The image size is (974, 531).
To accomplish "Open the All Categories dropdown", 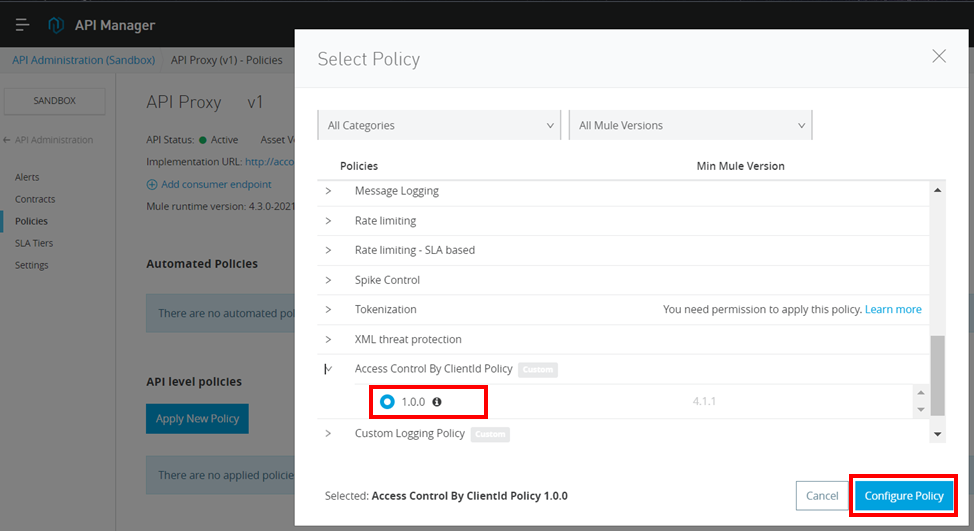I will pos(438,125).
